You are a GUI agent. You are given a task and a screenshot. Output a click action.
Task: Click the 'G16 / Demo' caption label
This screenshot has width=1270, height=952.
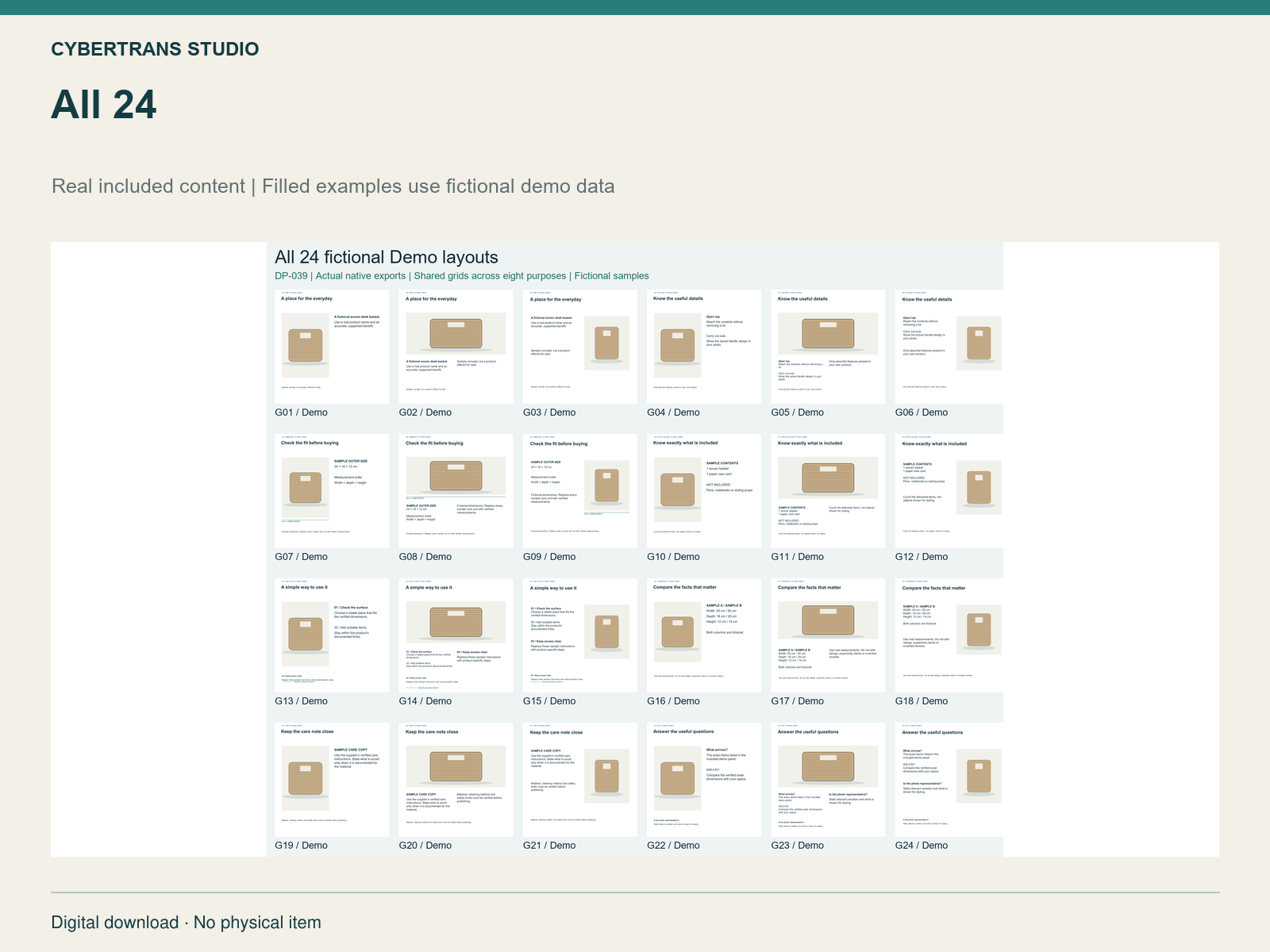tap(674, 701)
